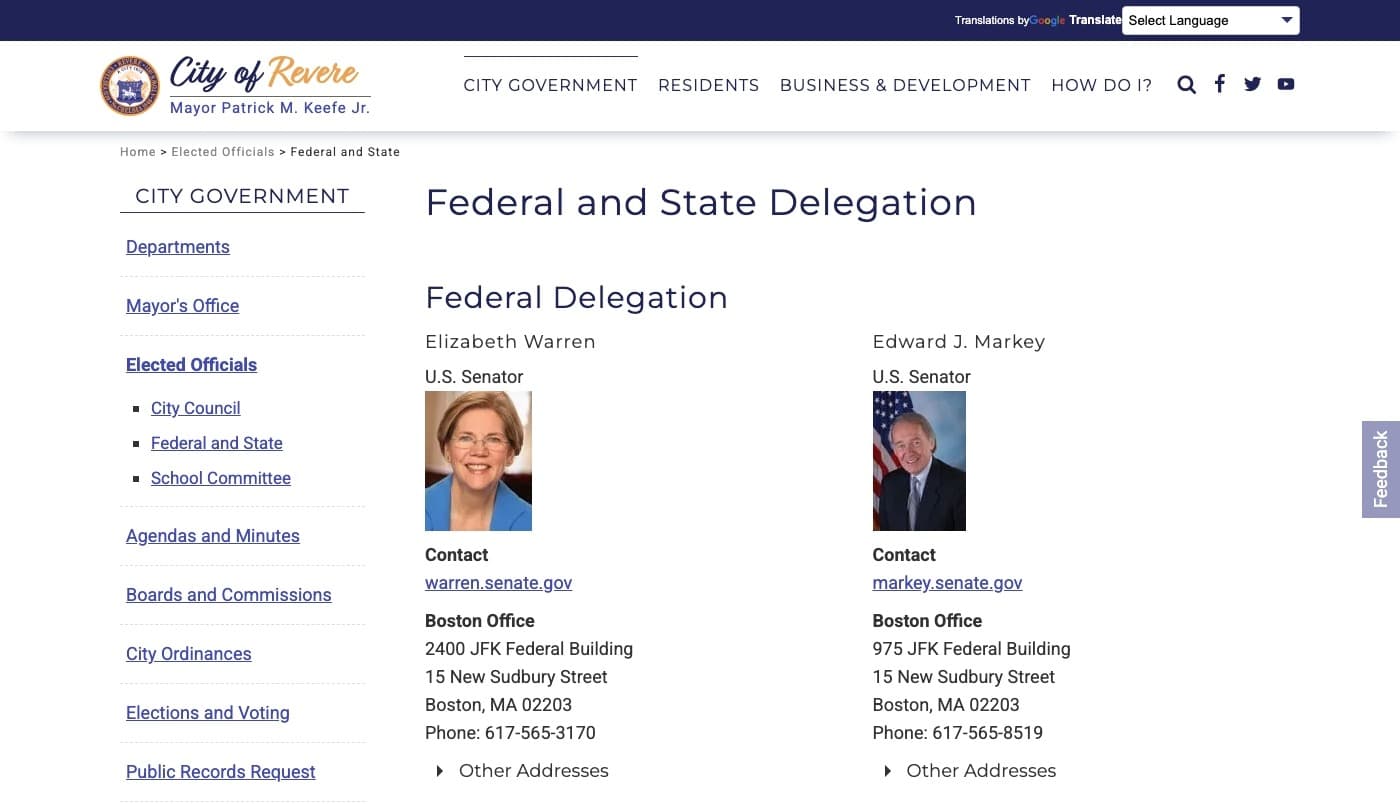Click the Feedback side tab
Screen dimensions: 1400x804
click(x=1380, y=469)
